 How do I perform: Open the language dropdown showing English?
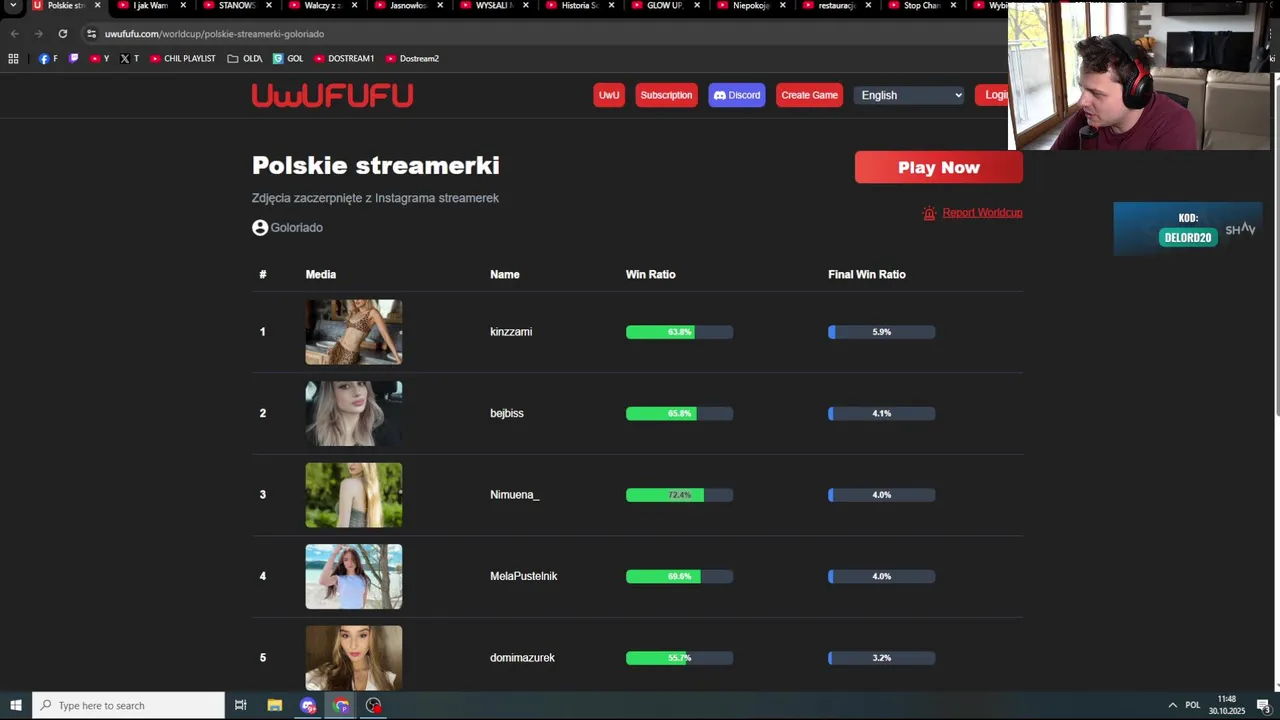909,95
